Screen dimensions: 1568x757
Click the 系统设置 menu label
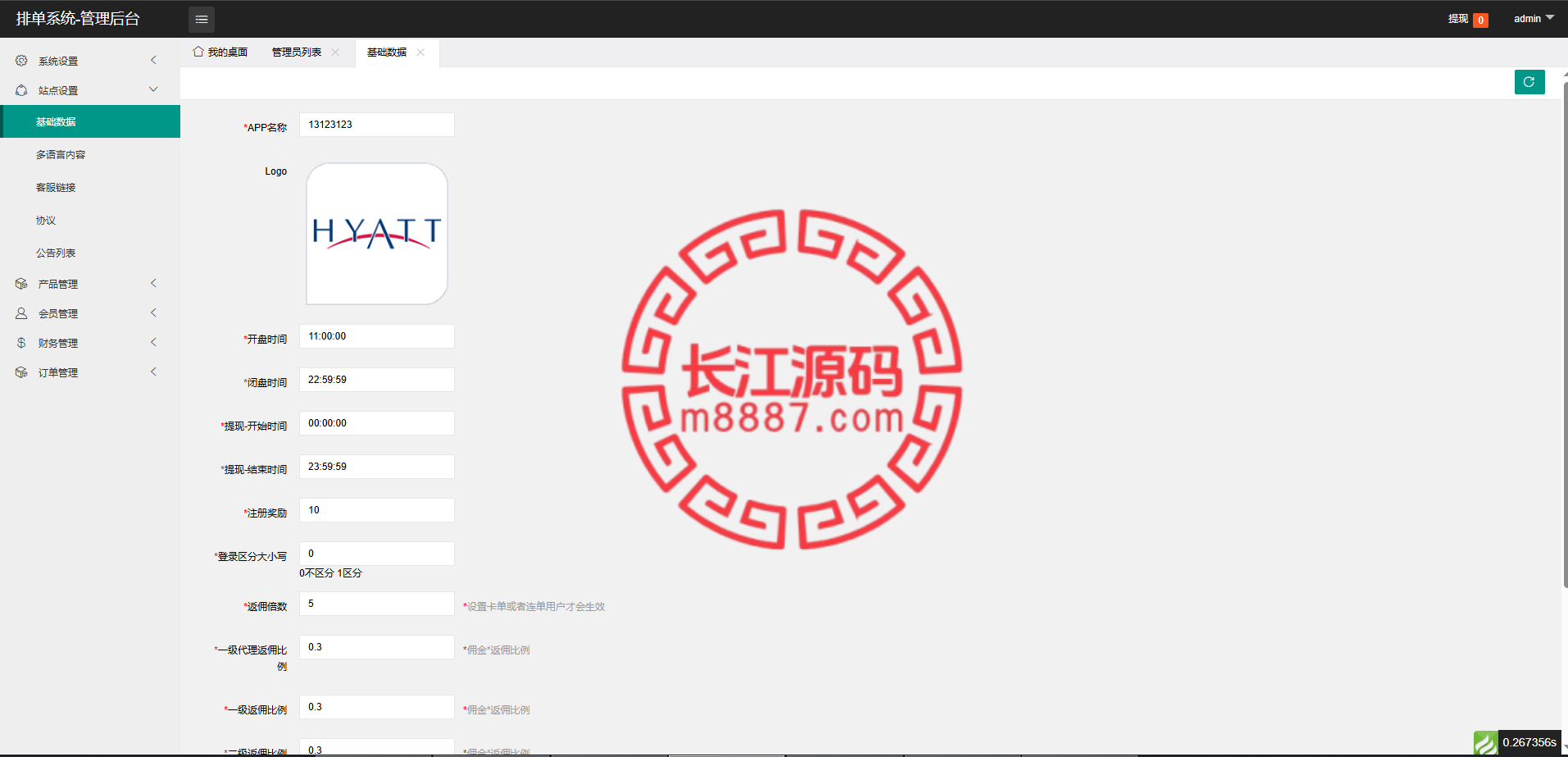coord(58,62)
